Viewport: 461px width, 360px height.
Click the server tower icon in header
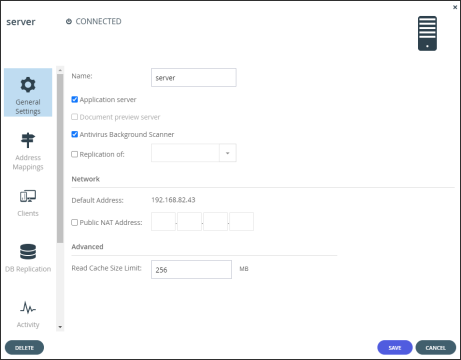coord(427,34)
